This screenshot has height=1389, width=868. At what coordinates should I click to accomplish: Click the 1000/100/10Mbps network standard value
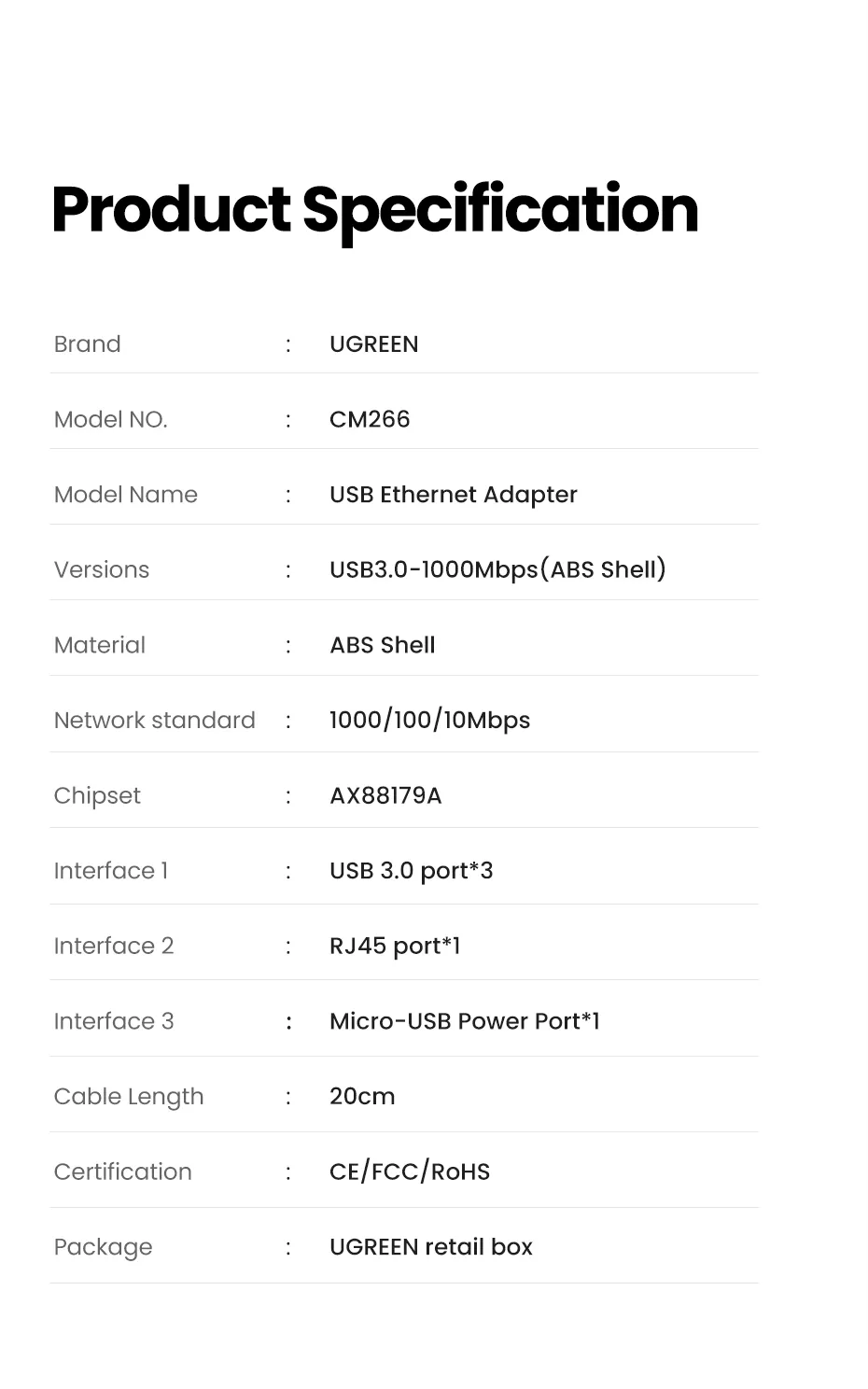click(429, 721)
